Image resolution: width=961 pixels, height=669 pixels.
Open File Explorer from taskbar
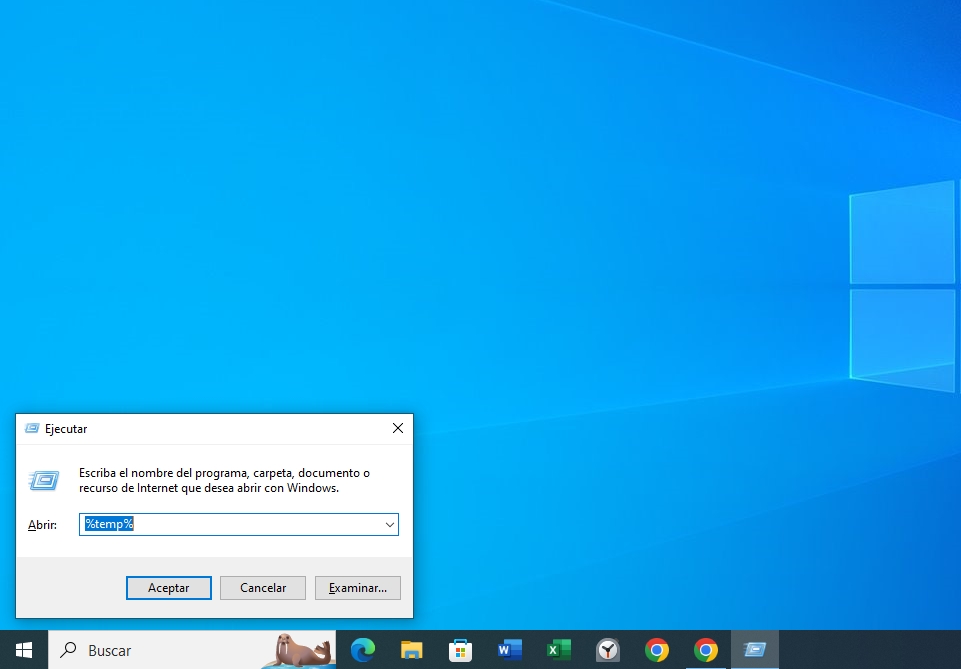[412, 650]
